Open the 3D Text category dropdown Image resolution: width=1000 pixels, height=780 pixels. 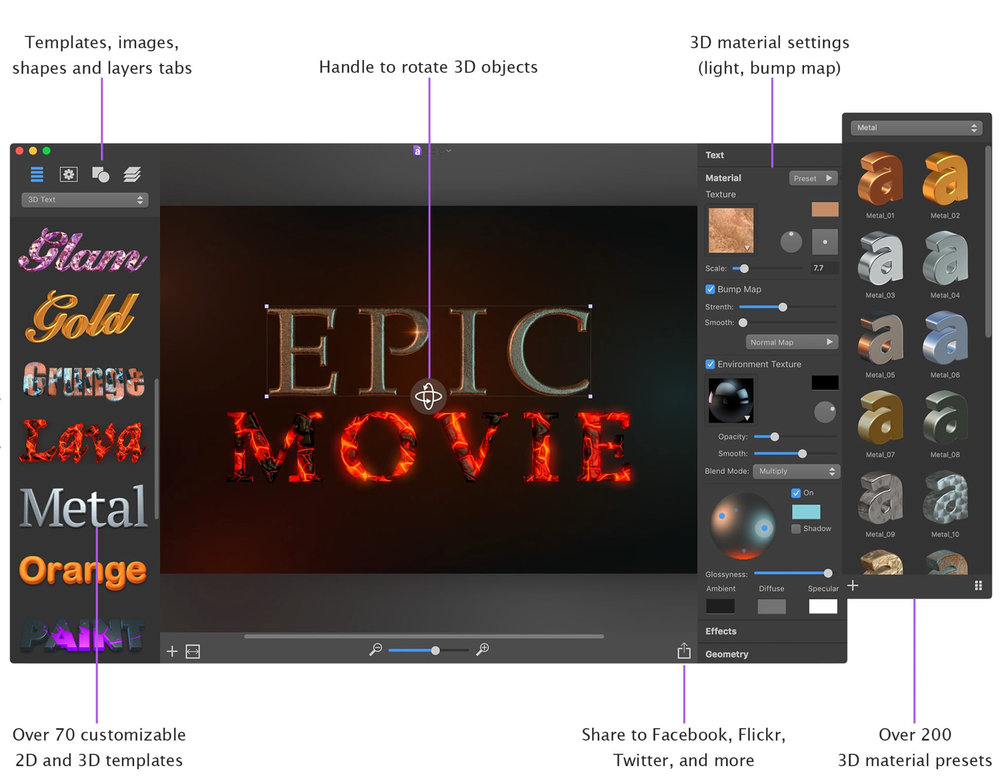tap(85, 200)
